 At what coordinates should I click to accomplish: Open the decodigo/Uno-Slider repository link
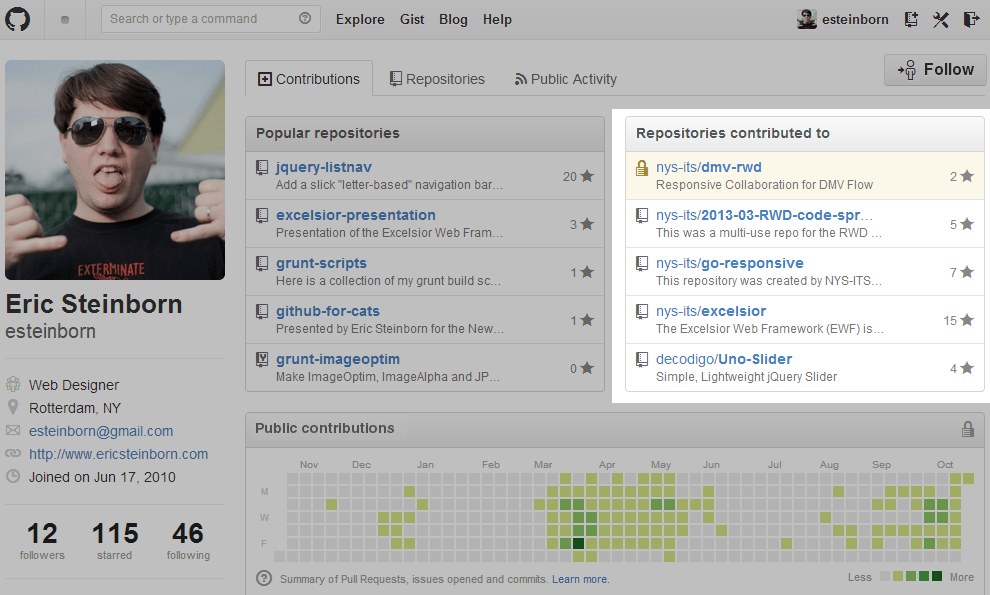723,359
